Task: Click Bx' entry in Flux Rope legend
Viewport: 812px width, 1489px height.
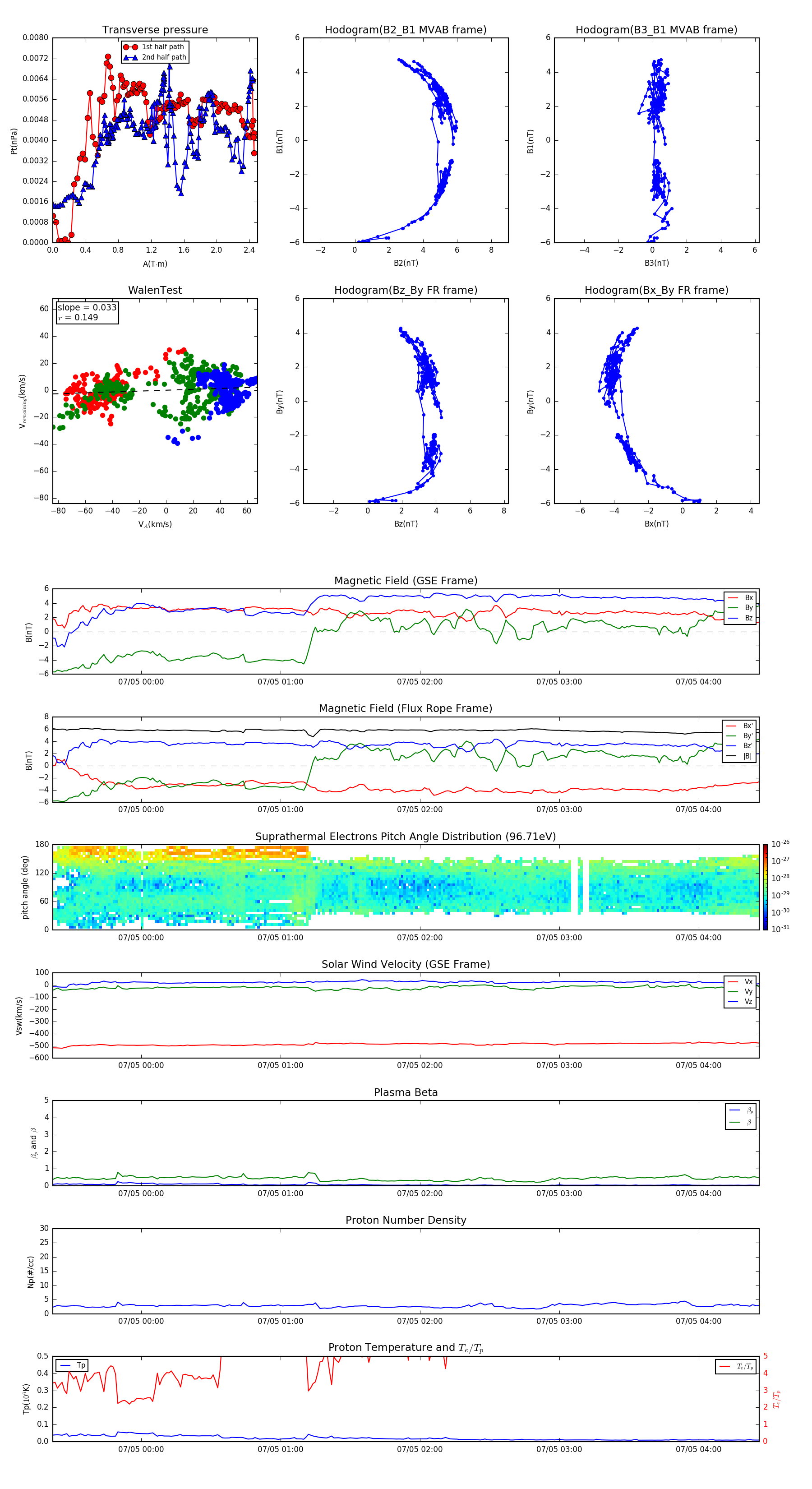Action: click(x=739, y=726)
